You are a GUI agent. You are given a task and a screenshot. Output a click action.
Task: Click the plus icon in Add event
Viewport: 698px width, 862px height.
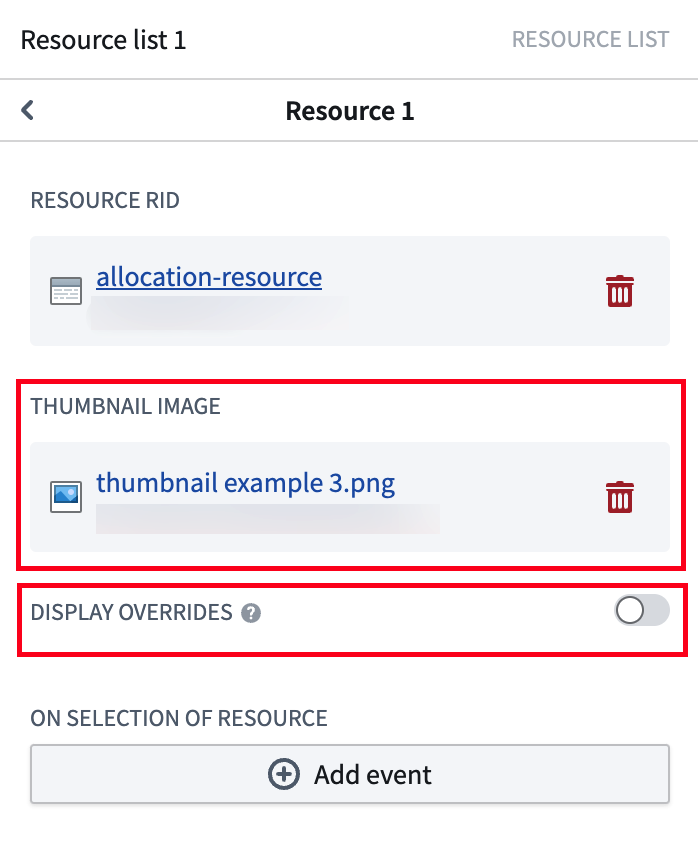[284, 774]
